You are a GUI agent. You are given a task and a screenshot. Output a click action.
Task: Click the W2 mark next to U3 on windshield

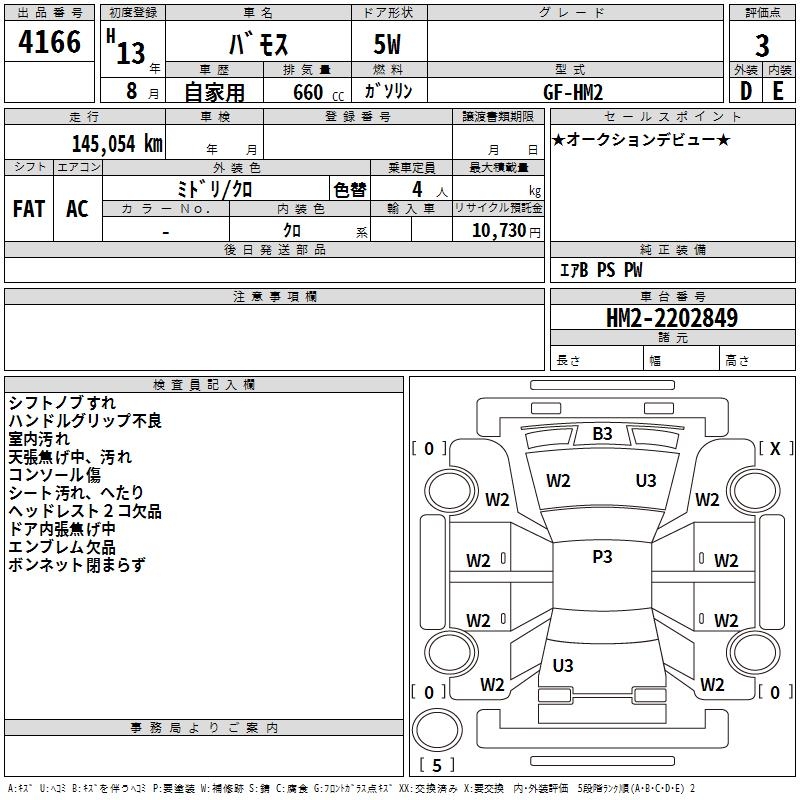pos(558,481)
